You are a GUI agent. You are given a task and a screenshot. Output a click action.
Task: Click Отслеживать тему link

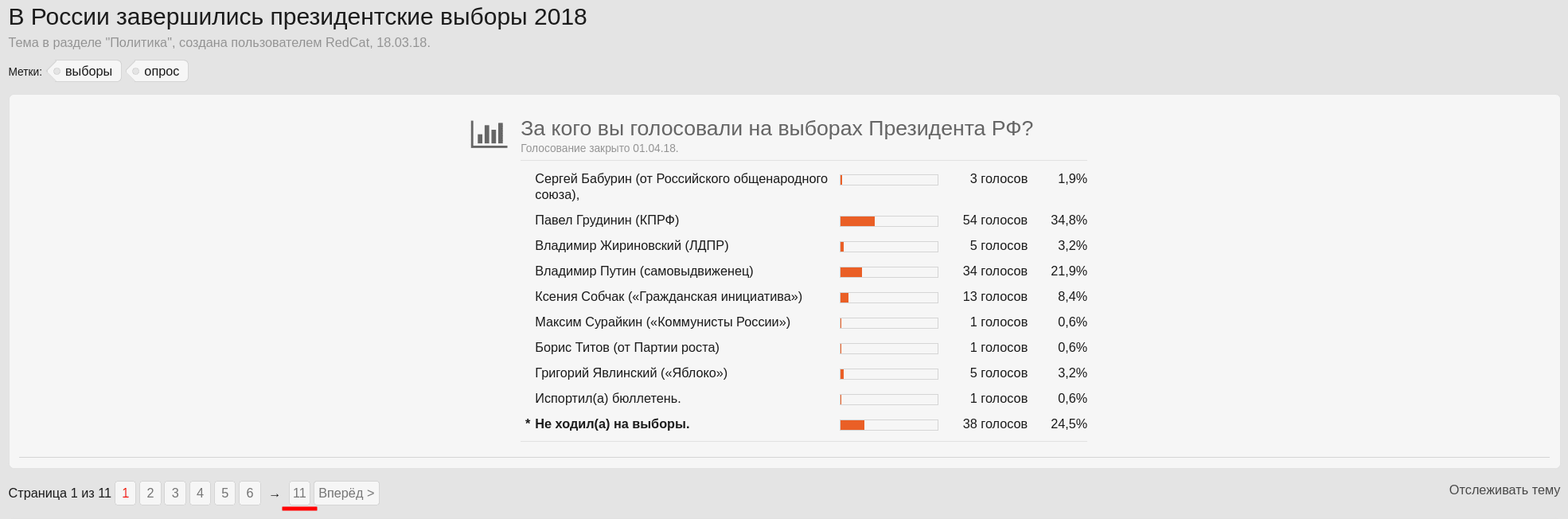(x=1504, y=490)
